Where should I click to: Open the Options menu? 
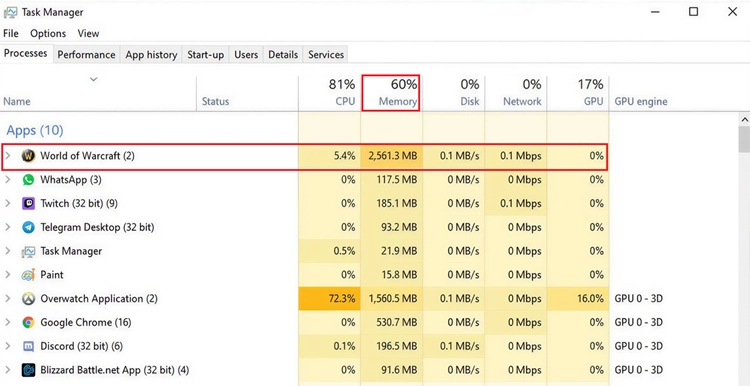pos(48,33)
